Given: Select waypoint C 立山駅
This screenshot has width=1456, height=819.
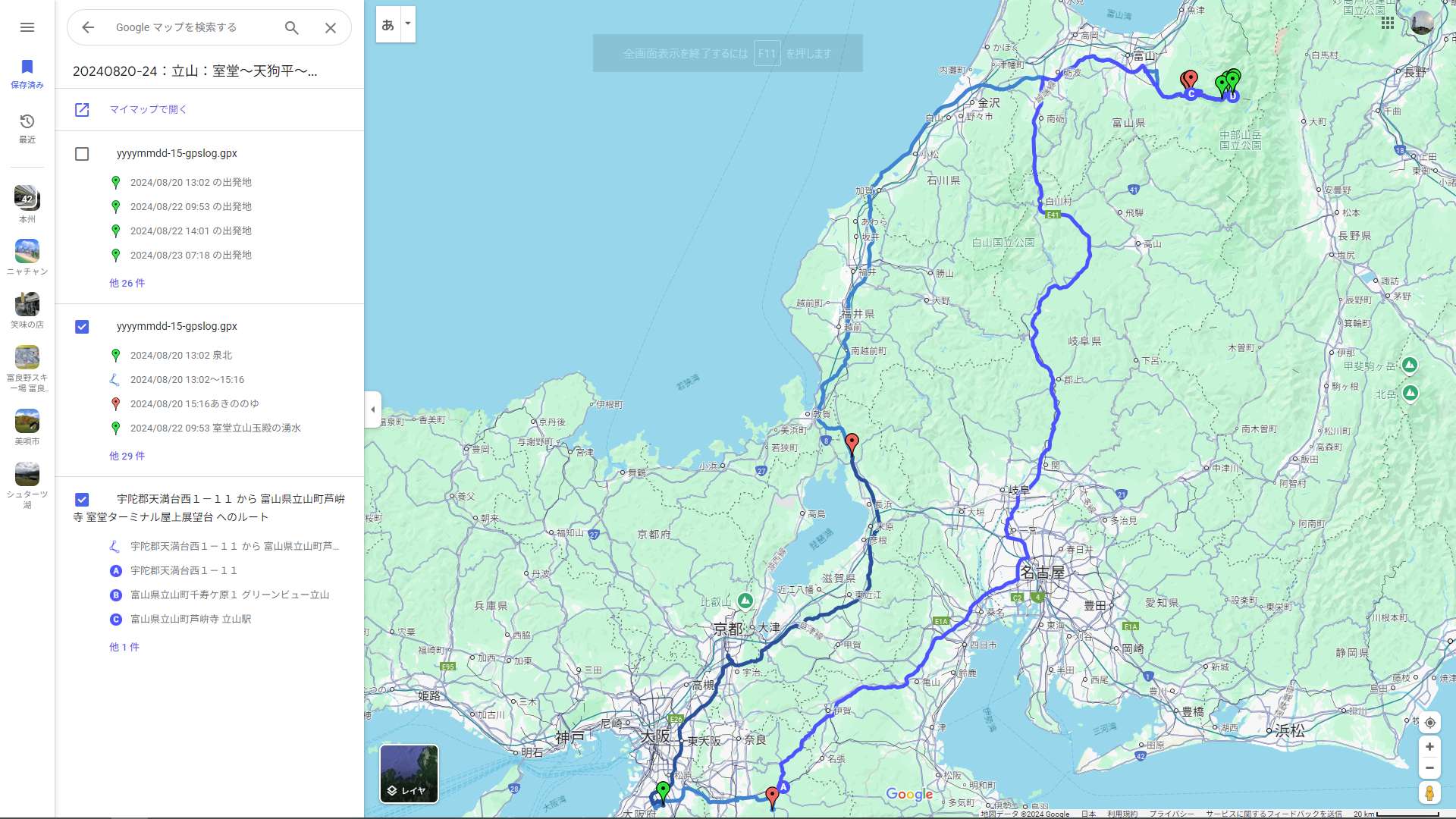Looking at the screenshot, I should [190, 619].
